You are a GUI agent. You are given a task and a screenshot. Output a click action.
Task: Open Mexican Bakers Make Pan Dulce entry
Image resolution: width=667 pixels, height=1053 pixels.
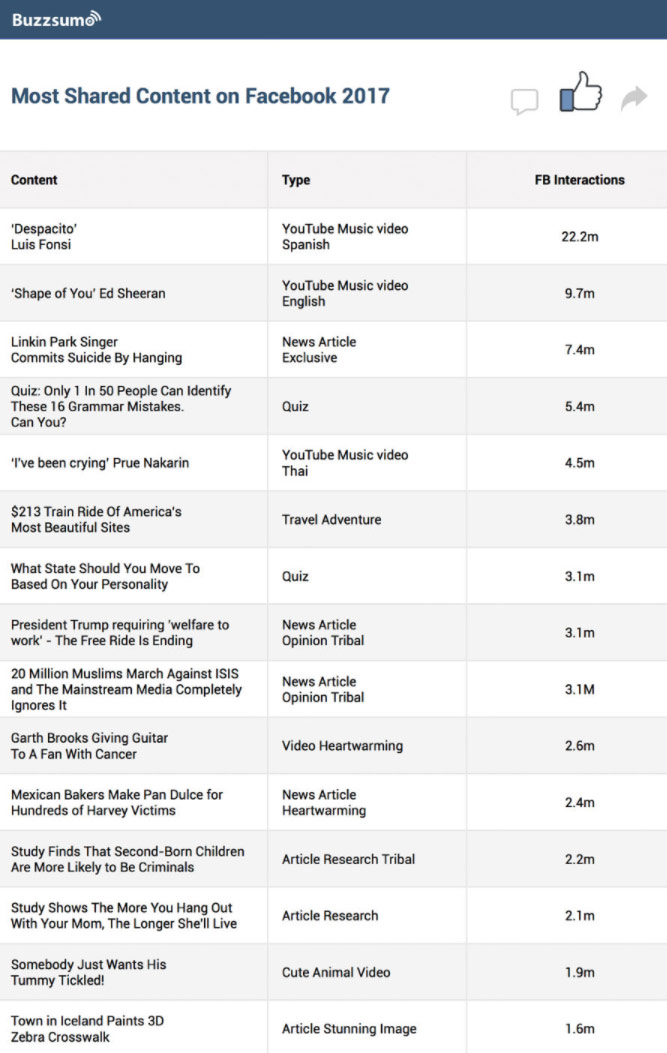click(117, 803)
